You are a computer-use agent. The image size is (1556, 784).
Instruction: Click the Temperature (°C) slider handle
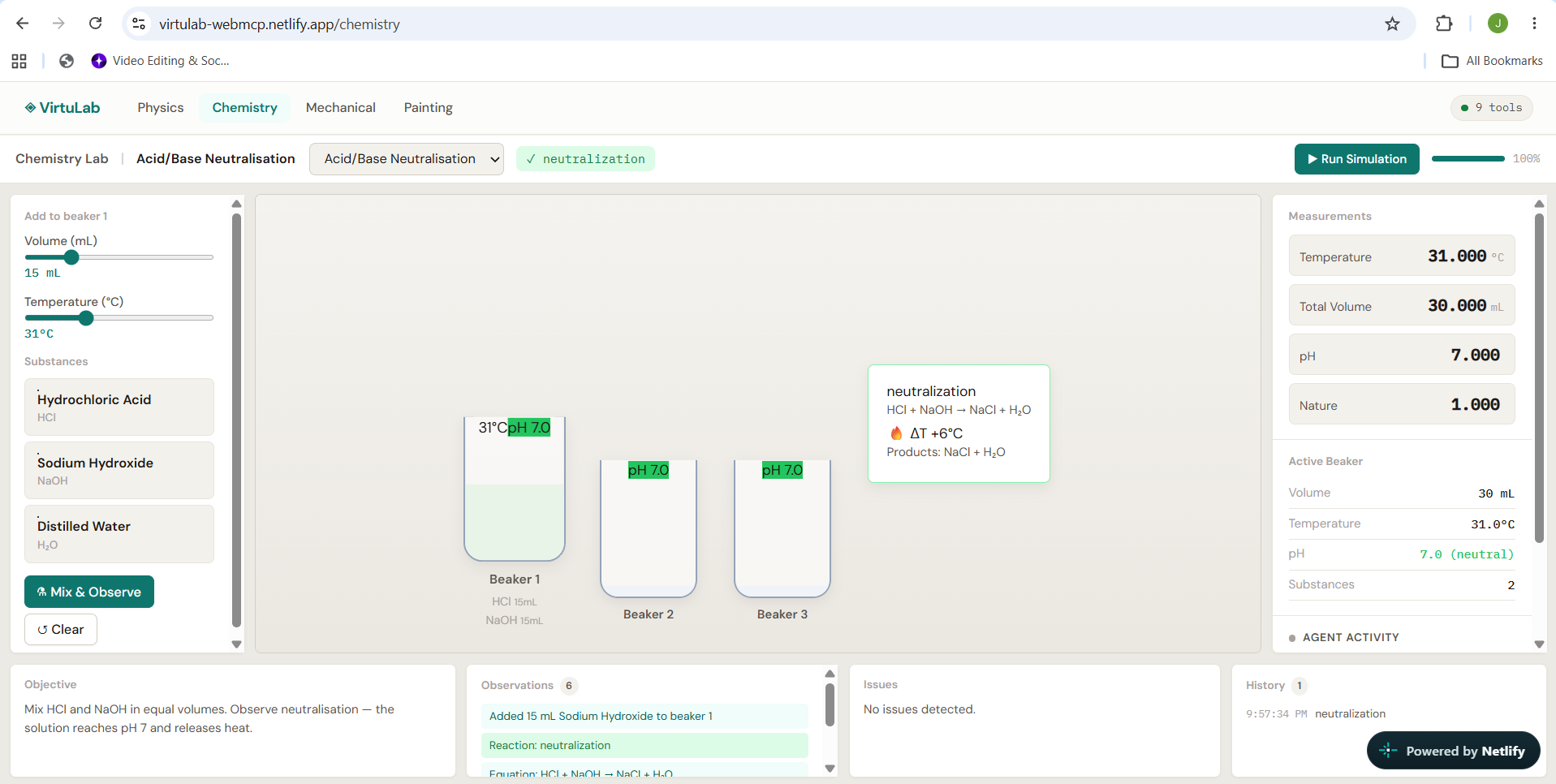point(86,318)
